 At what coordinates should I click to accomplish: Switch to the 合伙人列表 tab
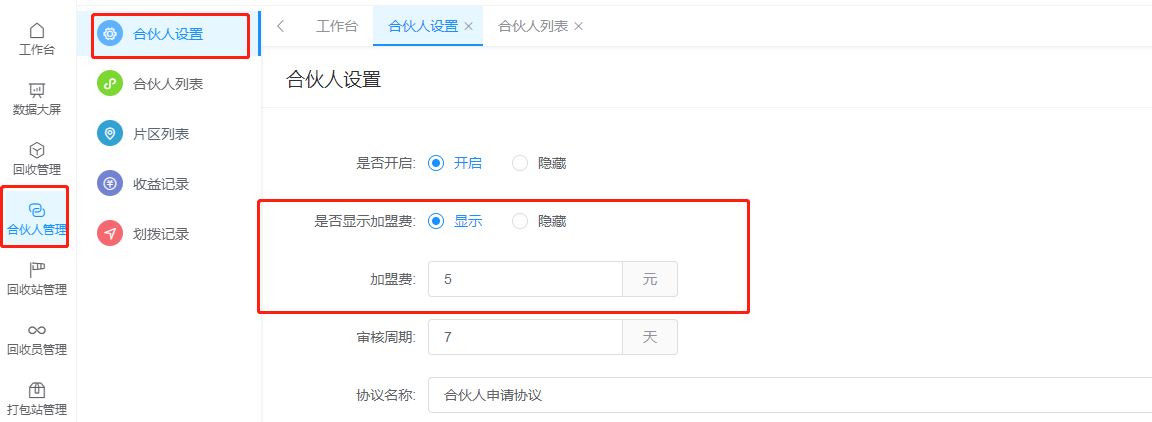533,26
